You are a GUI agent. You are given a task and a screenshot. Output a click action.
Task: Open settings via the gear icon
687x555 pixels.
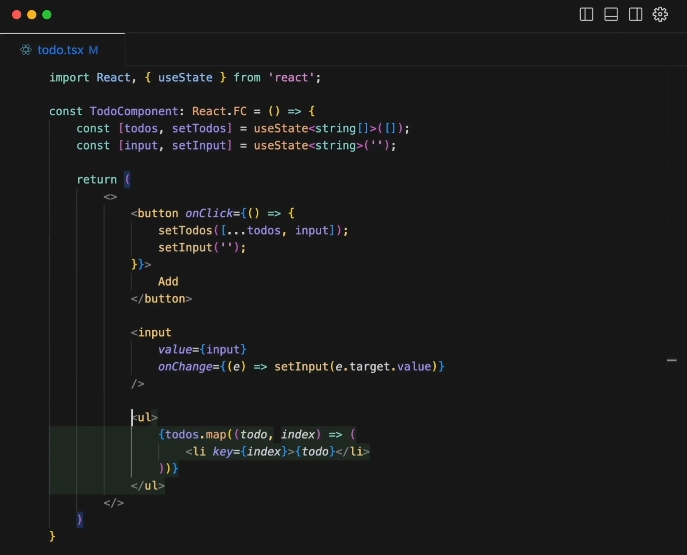click(x=660, y=15)
